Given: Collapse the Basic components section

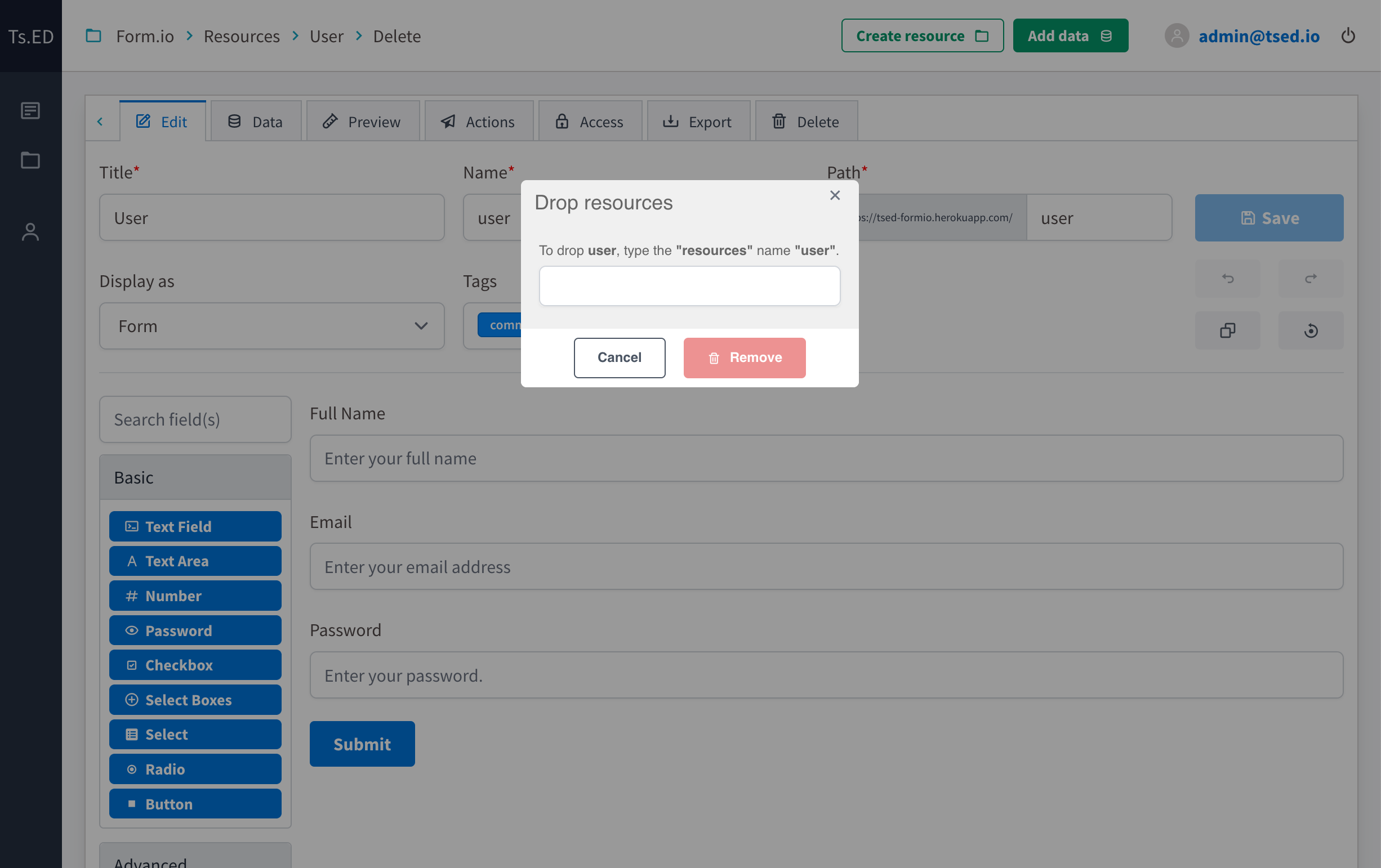Looking at the screenshot, I should click(195, 476).
